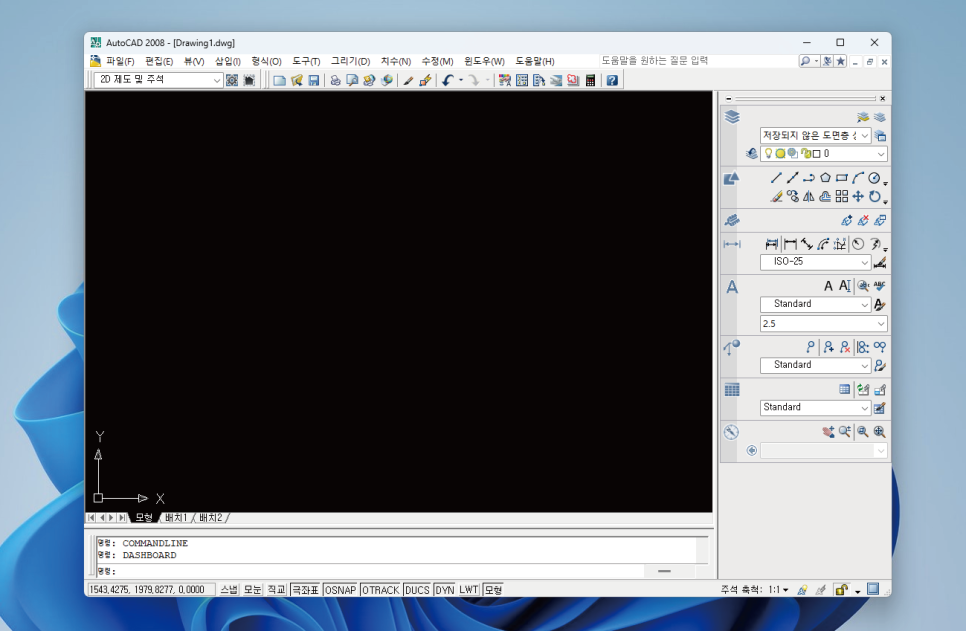The height and width of the screenshot is (631, 966).
Task: Toggle DUCS in status bar
Action: point(417,590)
